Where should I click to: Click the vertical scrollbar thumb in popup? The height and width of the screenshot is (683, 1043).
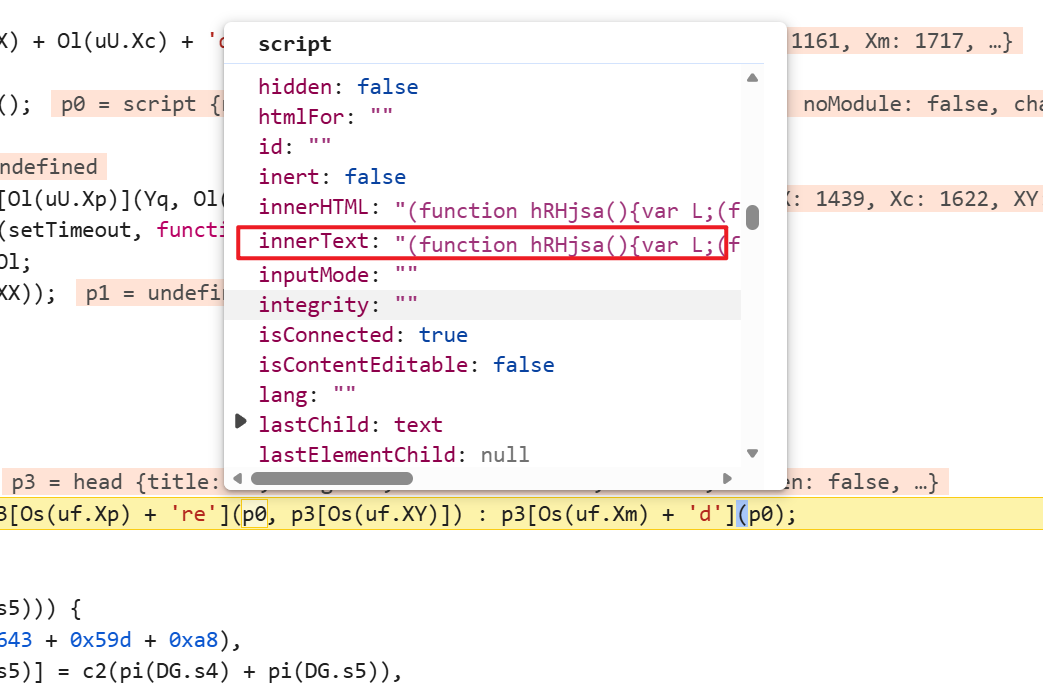752,217
